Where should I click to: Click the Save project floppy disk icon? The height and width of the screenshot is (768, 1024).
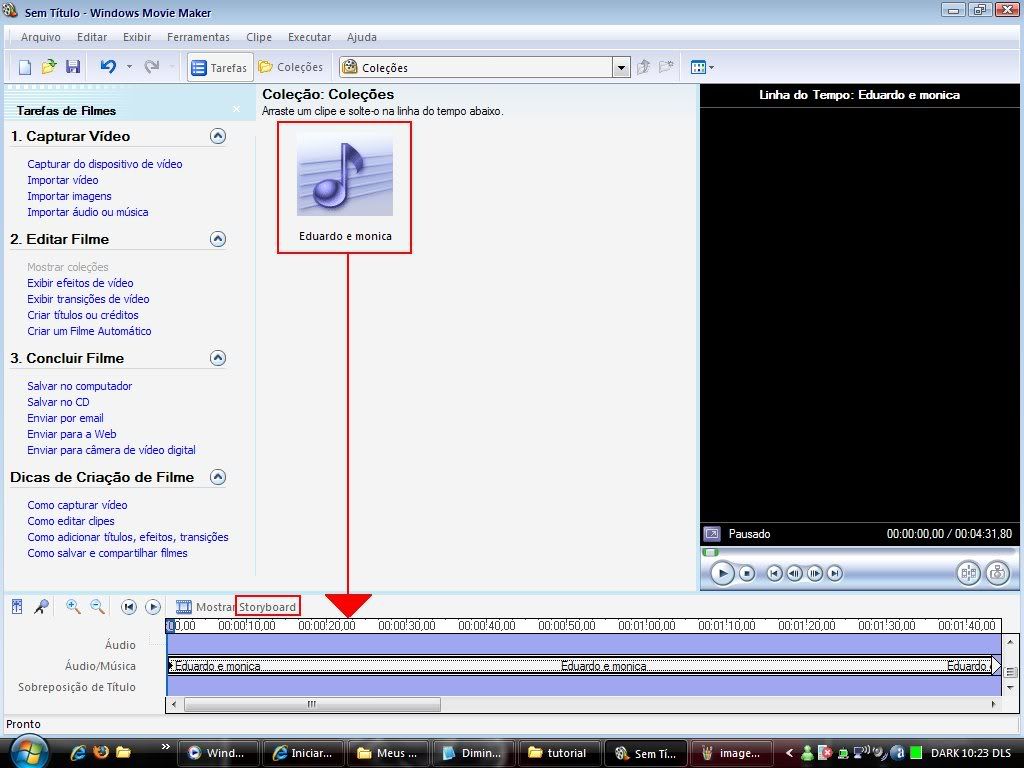pyautogui.click(x=73, y=67)
